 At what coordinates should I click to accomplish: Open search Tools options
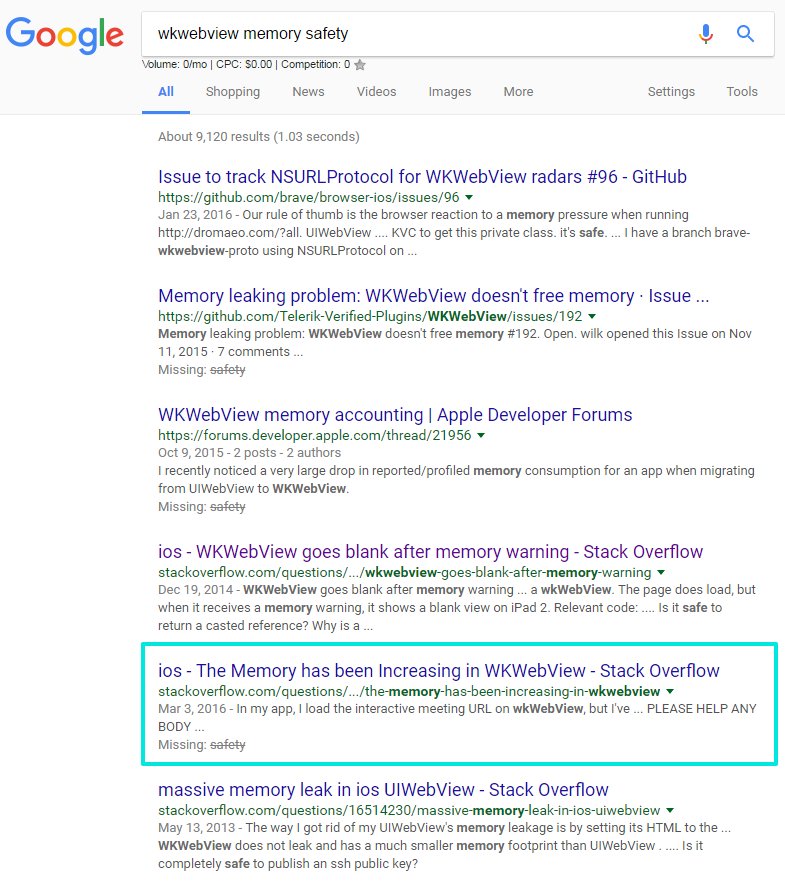pyautogui.click(x=741, y=92)
